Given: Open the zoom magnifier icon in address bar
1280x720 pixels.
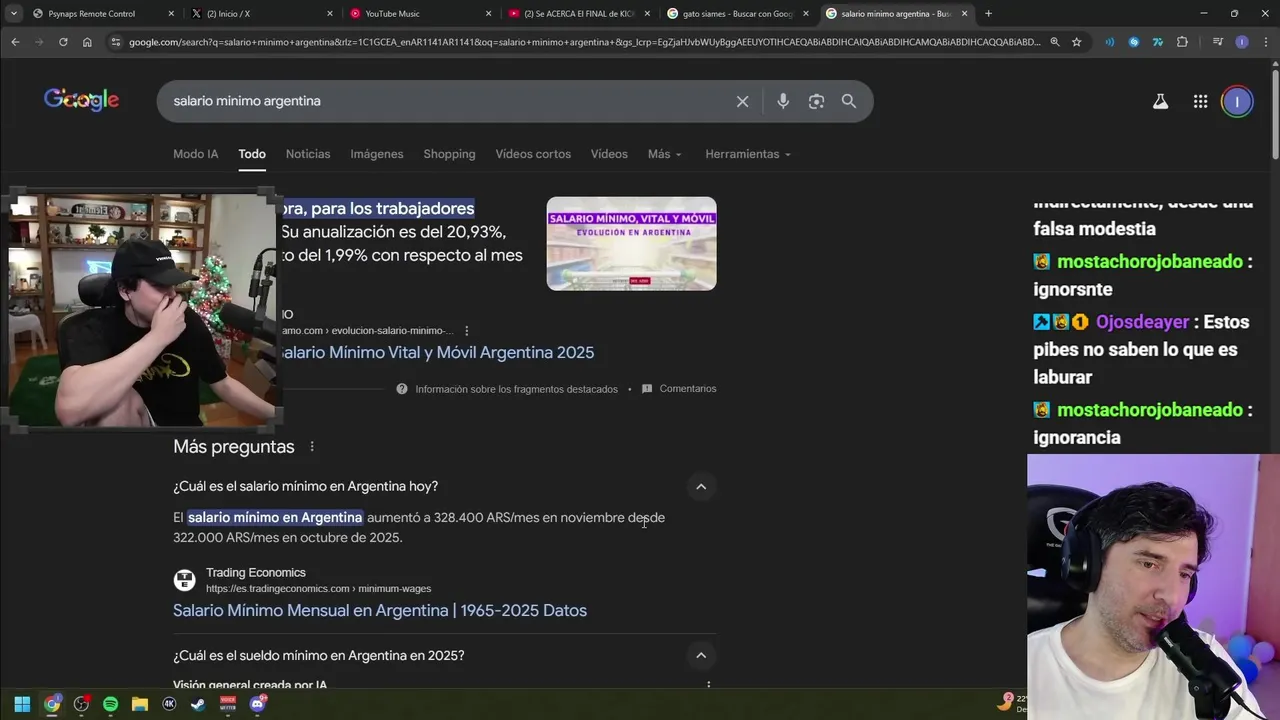Looking at the screenshot, I should pos(1055,42).
